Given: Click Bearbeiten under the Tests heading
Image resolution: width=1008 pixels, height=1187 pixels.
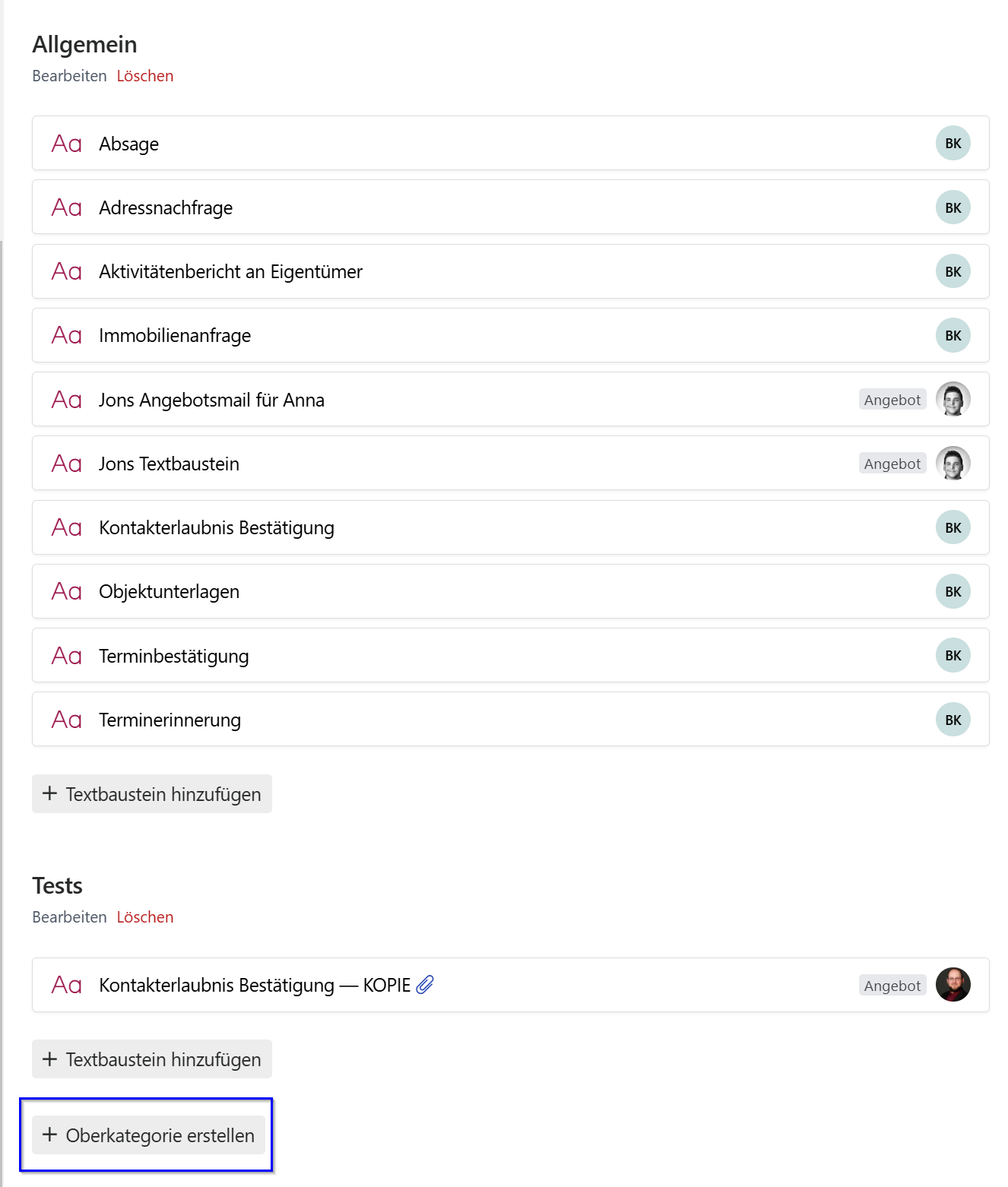Looking at the screenshot, I should (x=69, y=917).
